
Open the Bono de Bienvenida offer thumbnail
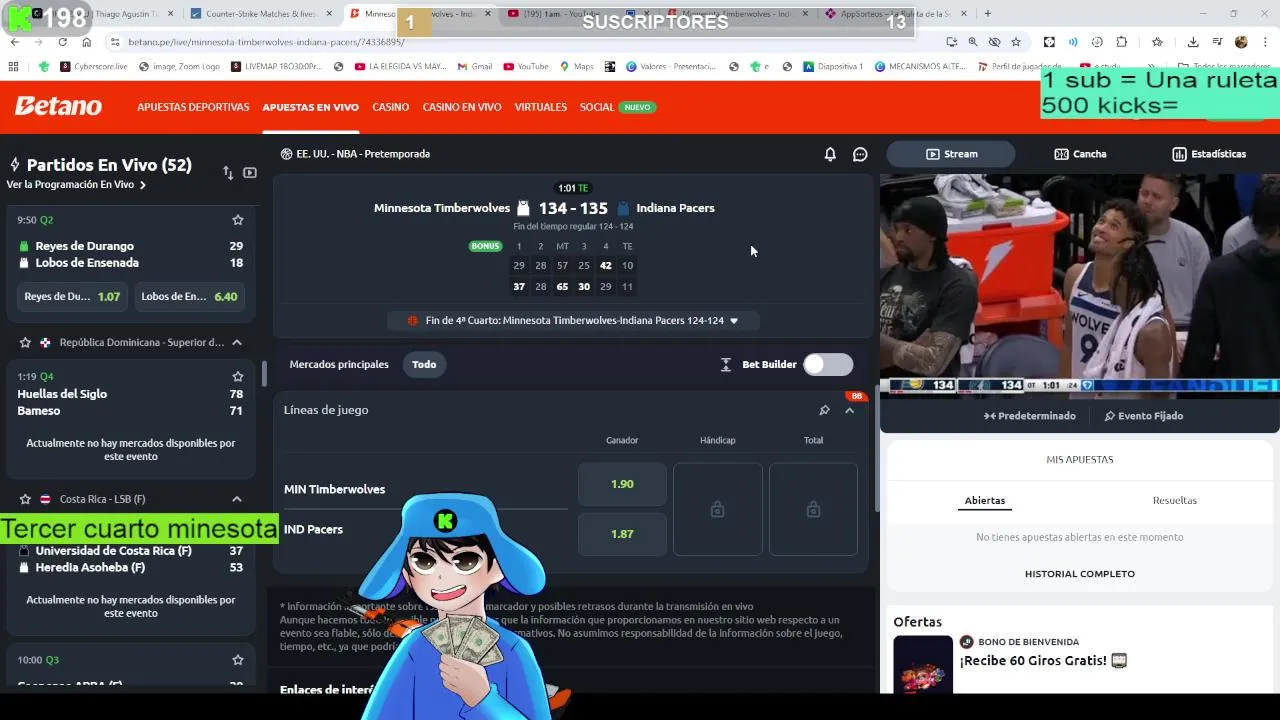pyautogui.click(x=923, y=664)
